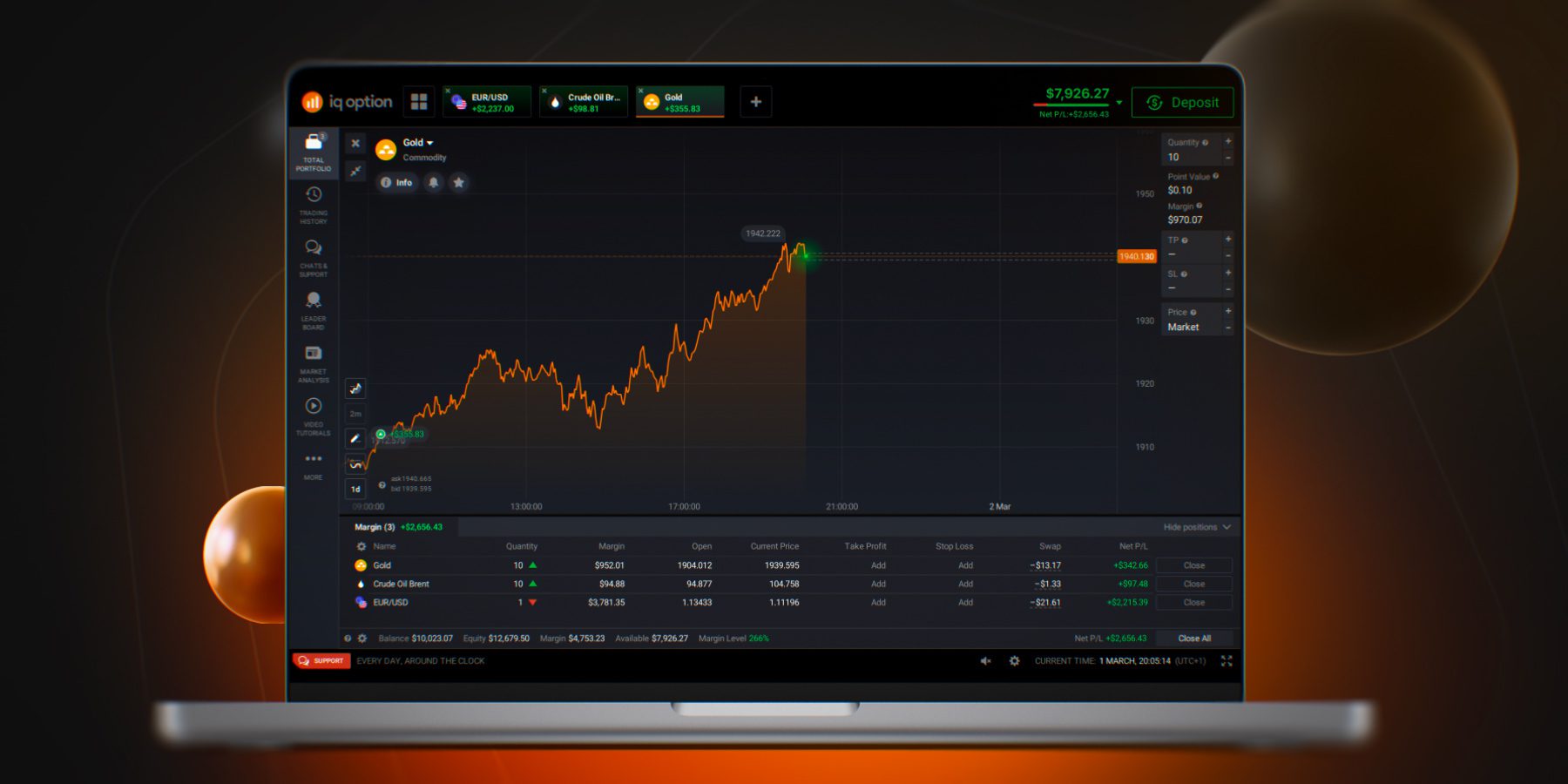This screenshot has width=1568, height=784.
Task: Click the Margin help icon in order panel
Action: pos(1200,206)
